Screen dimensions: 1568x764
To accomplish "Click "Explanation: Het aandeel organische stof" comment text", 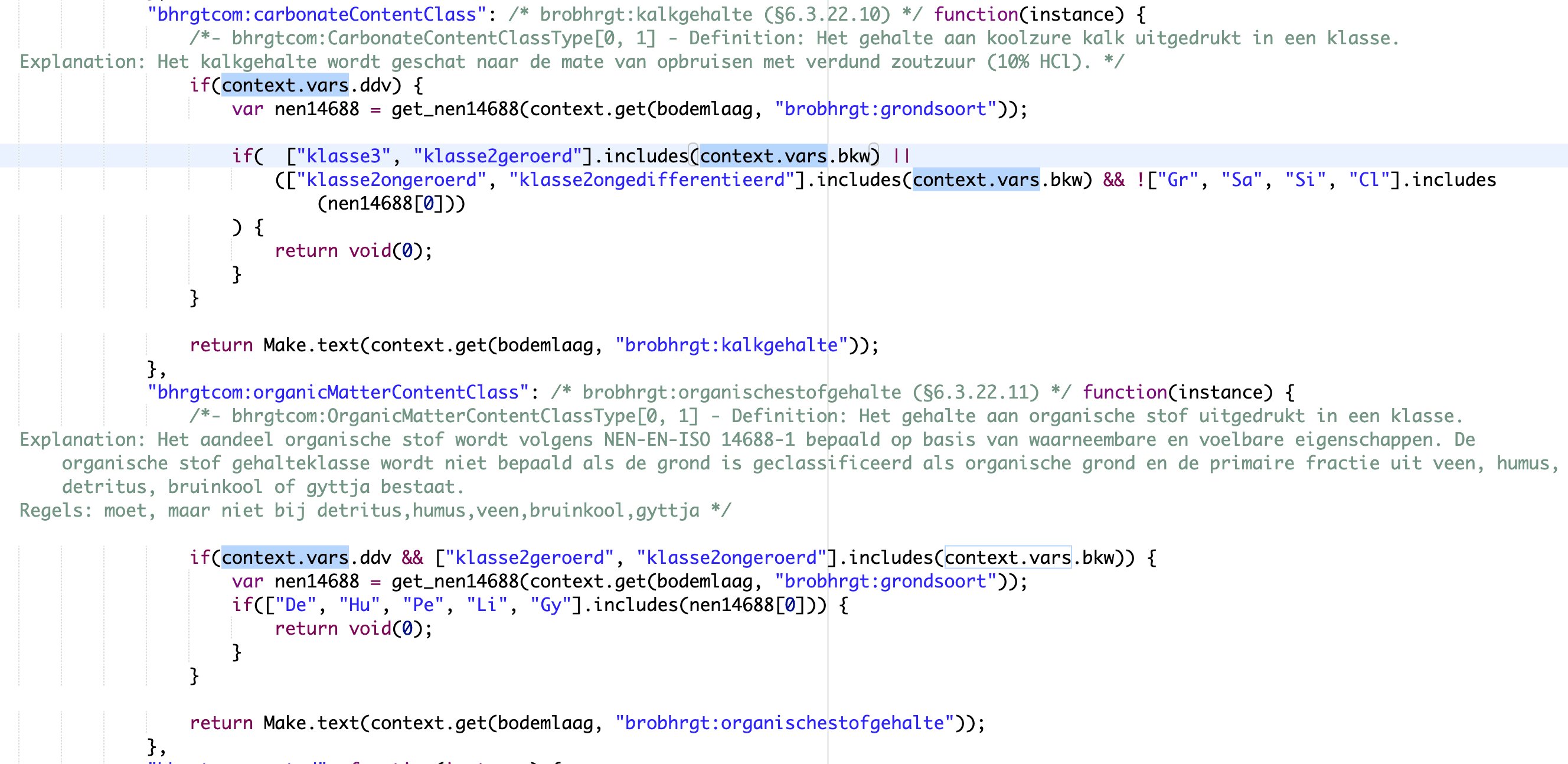I will pyautogui.click(x=232, y=440).
